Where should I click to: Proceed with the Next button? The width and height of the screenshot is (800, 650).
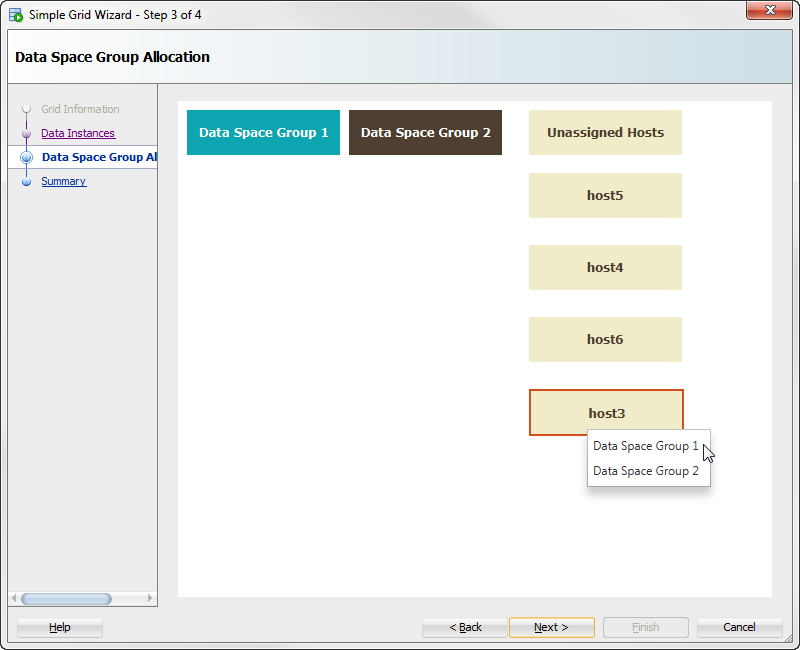(x=552, y=627)
